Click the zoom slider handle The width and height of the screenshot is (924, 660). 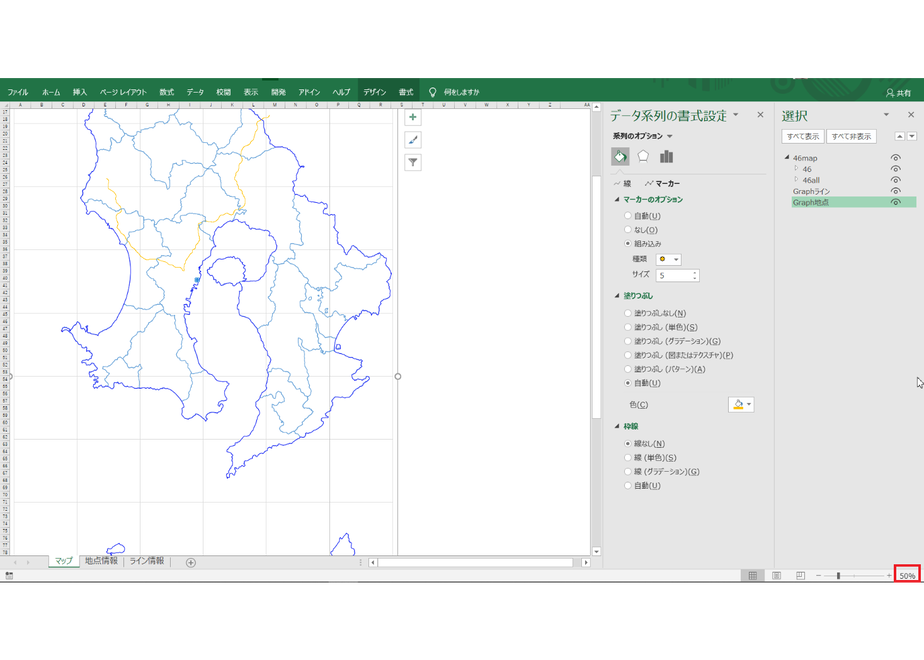click(x=838, y=576)
